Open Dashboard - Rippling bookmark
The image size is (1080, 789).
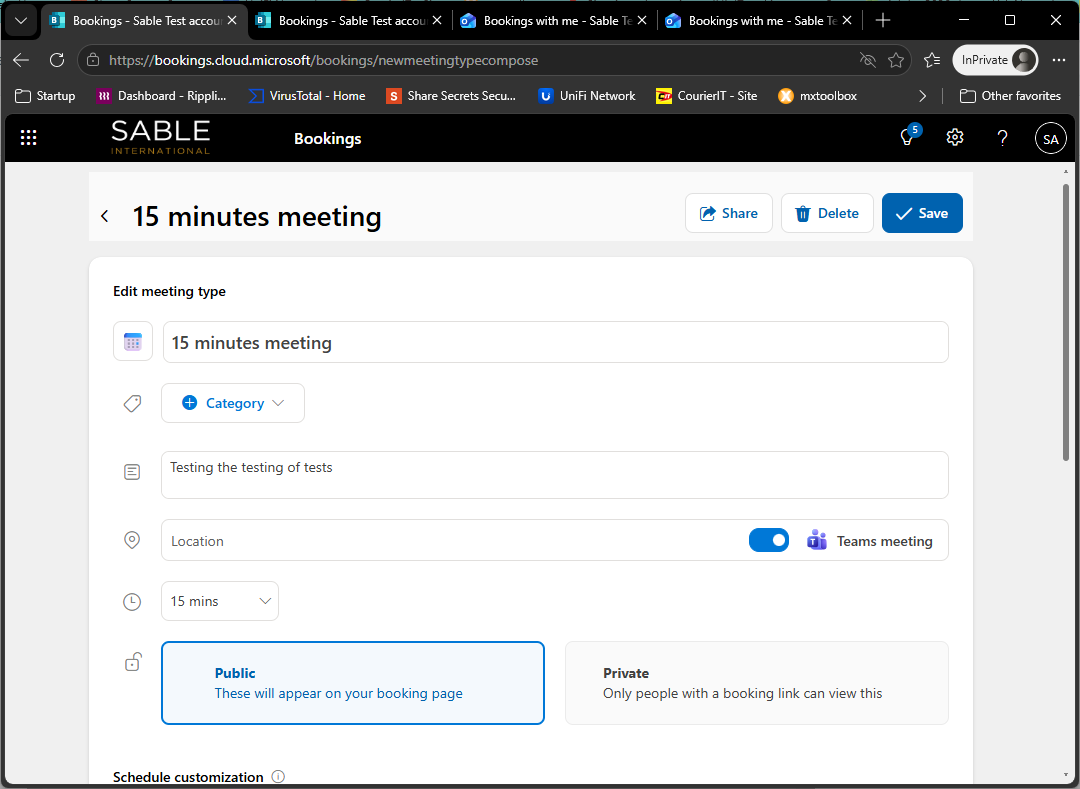(162, 96)
